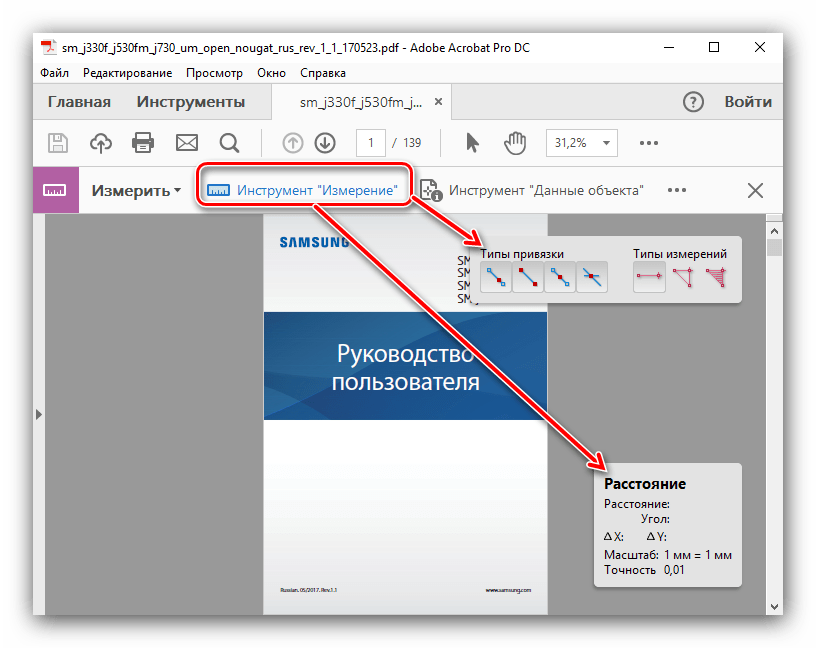Click the Войти sign-in button
Screen dimensions: 816x648
click(748, 102)
